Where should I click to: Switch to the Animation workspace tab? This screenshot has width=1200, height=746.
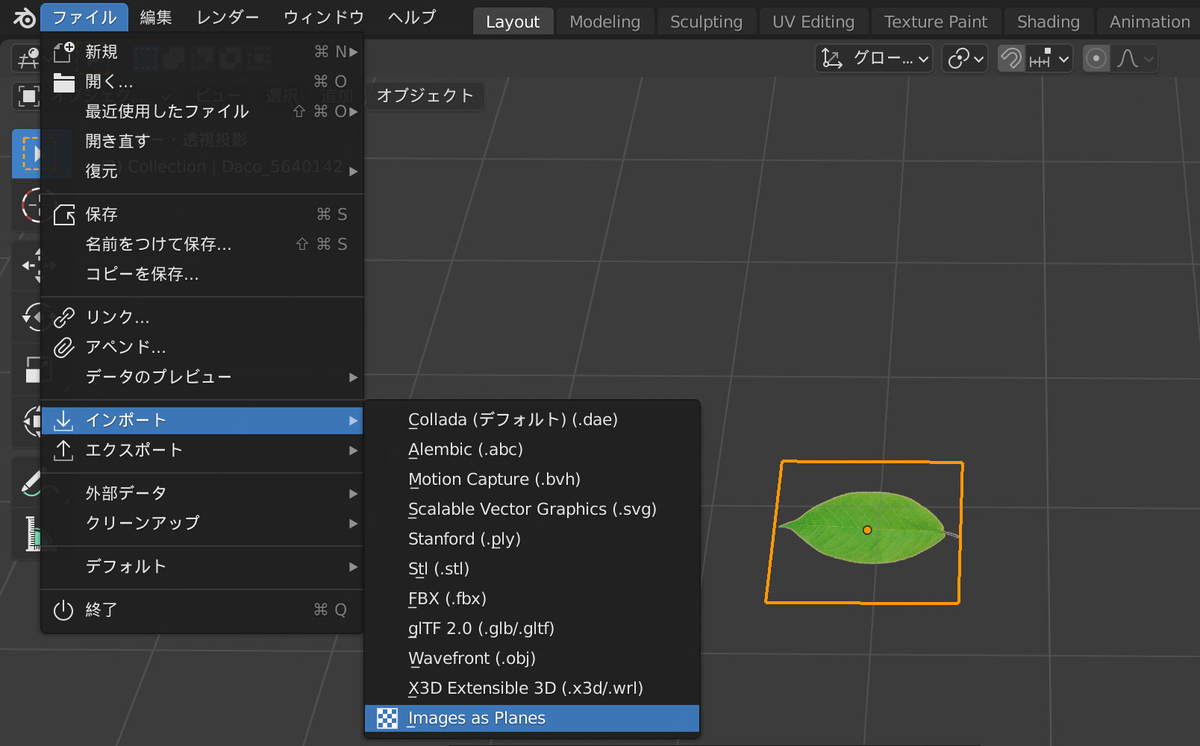pos(1149,21)
